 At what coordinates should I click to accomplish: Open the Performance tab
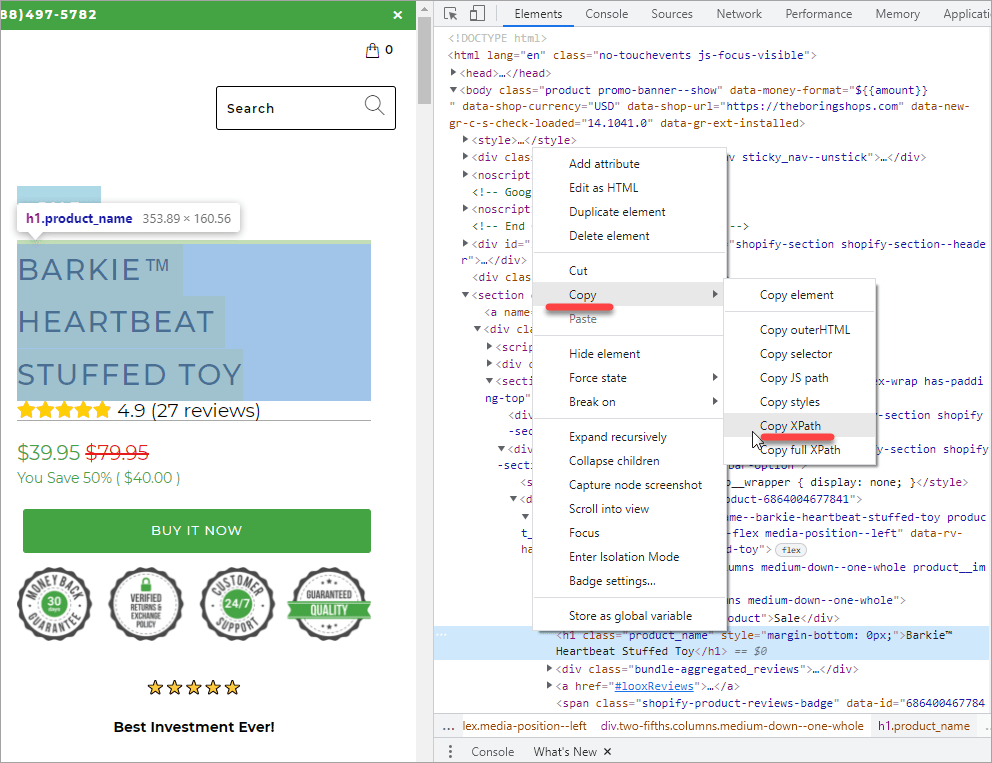[819, 14]
